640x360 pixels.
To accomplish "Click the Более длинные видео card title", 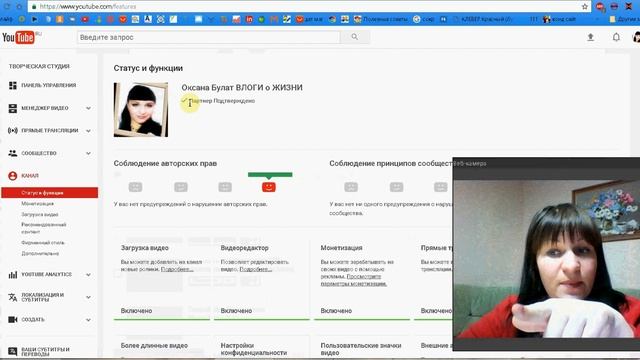I will coord(154,345).
